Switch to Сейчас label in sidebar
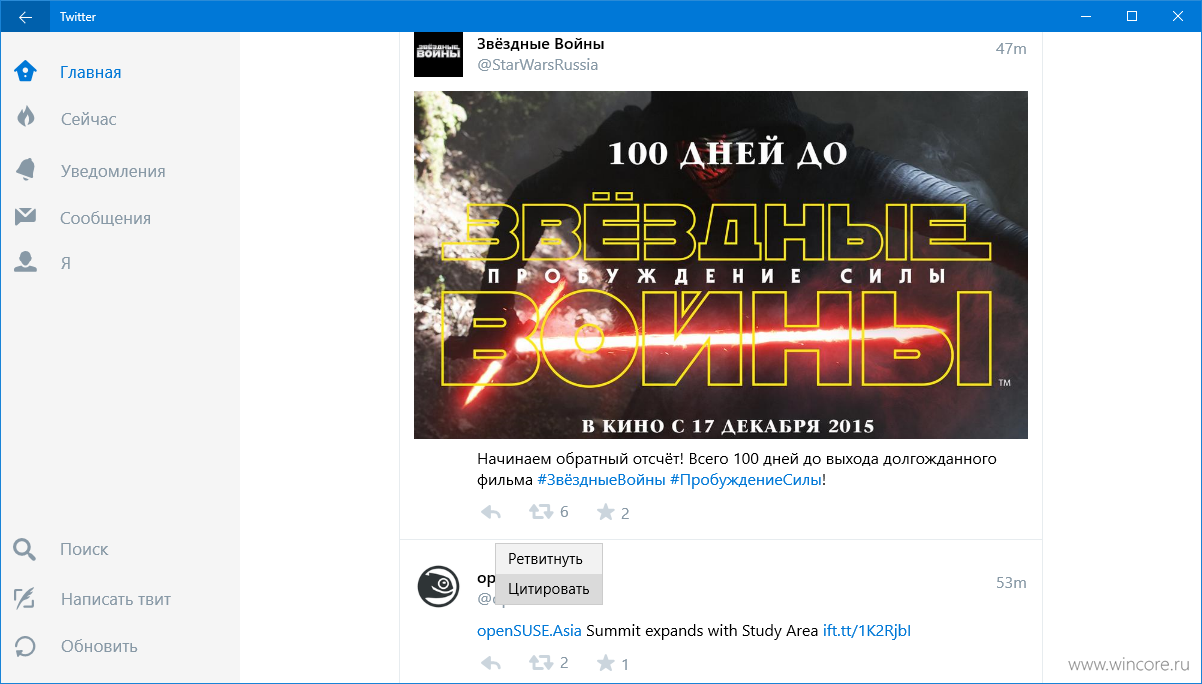This screenshot has width=1202, height=684. [88, 119]
